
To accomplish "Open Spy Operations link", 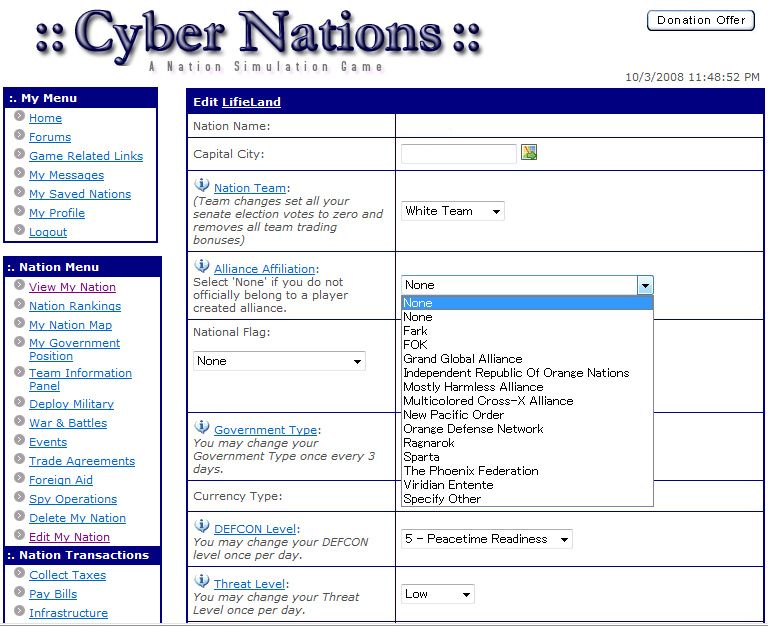I will tap(73, 499).
